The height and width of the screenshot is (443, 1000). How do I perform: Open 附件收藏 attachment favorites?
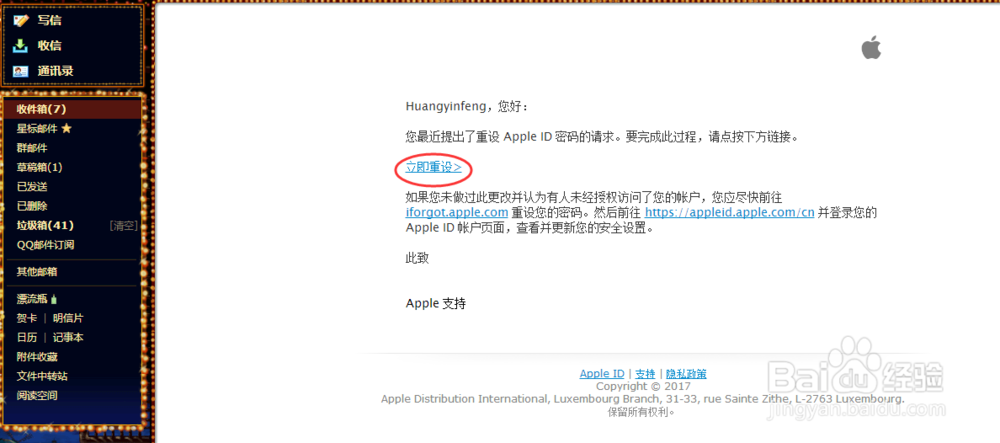pyautogui.click(x=37, y=357)
